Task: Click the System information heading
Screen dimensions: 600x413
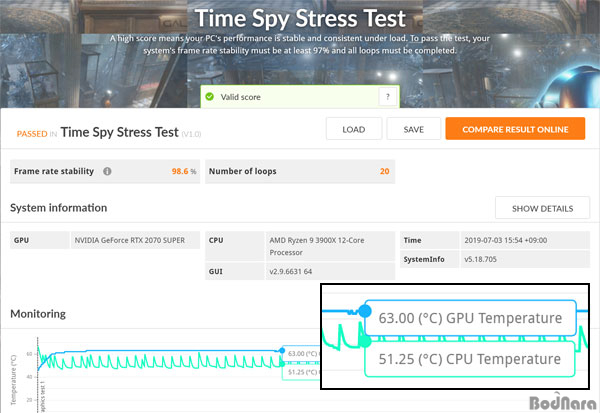Action: coord(59,208)
